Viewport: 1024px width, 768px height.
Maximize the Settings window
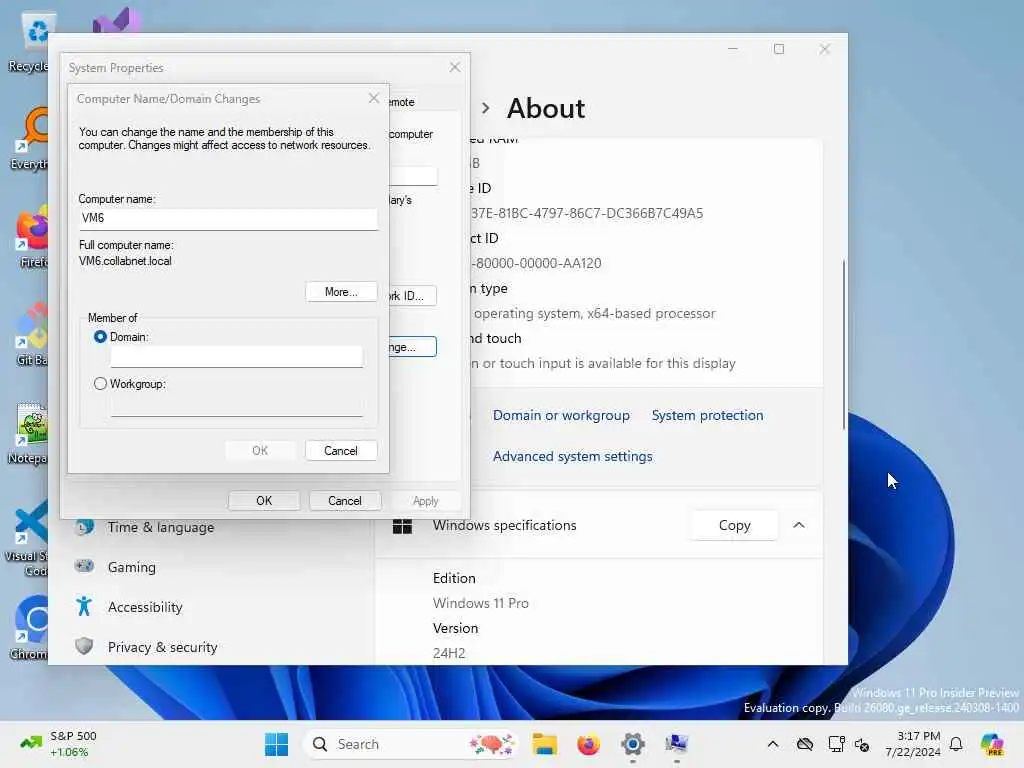pos(778,49)
